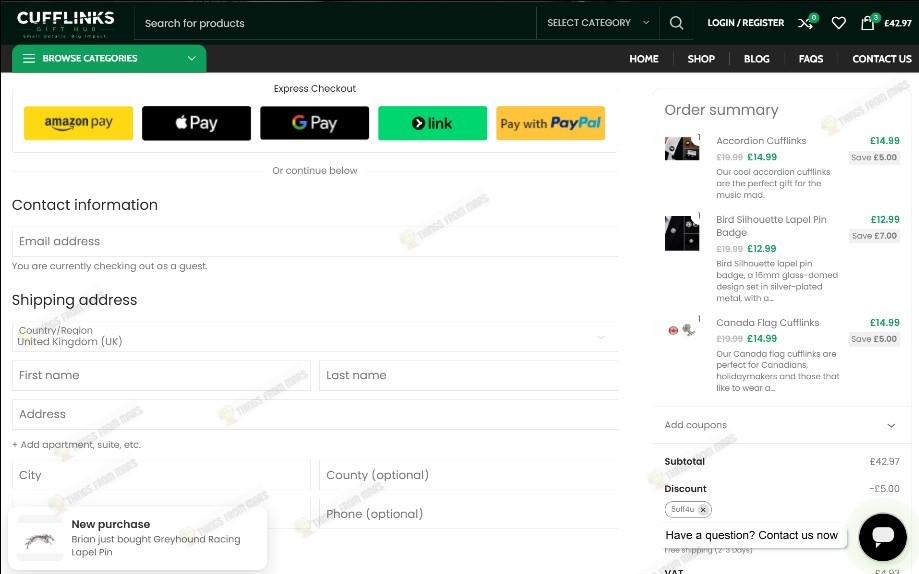
Task: Click the Accordion Cufflinks product name
Action: tap(761, 141)
